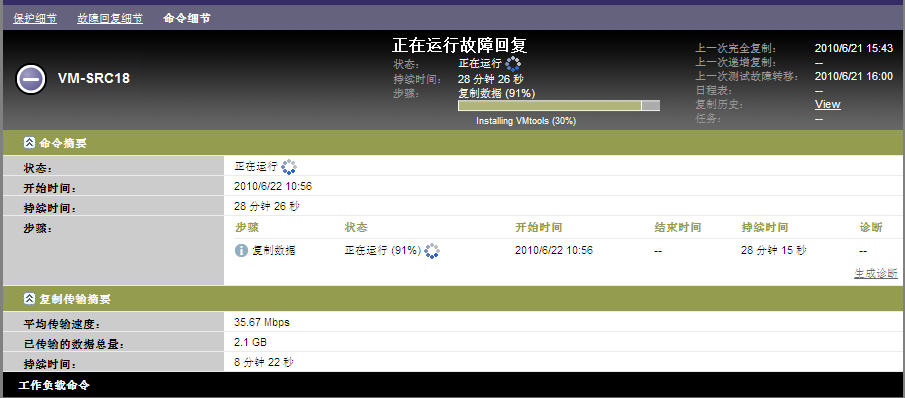
Task: Click the 开始时间 column header
Action: coord(538,227)
